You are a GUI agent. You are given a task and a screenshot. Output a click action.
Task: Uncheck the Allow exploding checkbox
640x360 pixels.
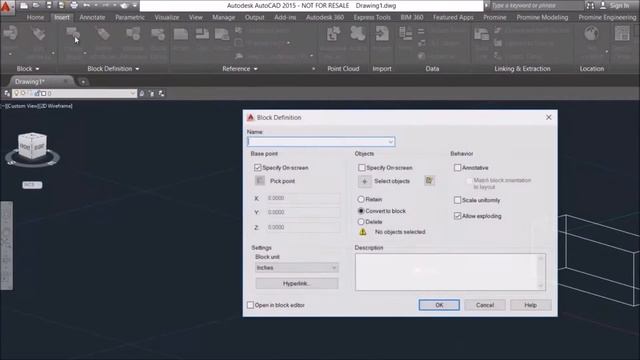[x=458, y=216]
